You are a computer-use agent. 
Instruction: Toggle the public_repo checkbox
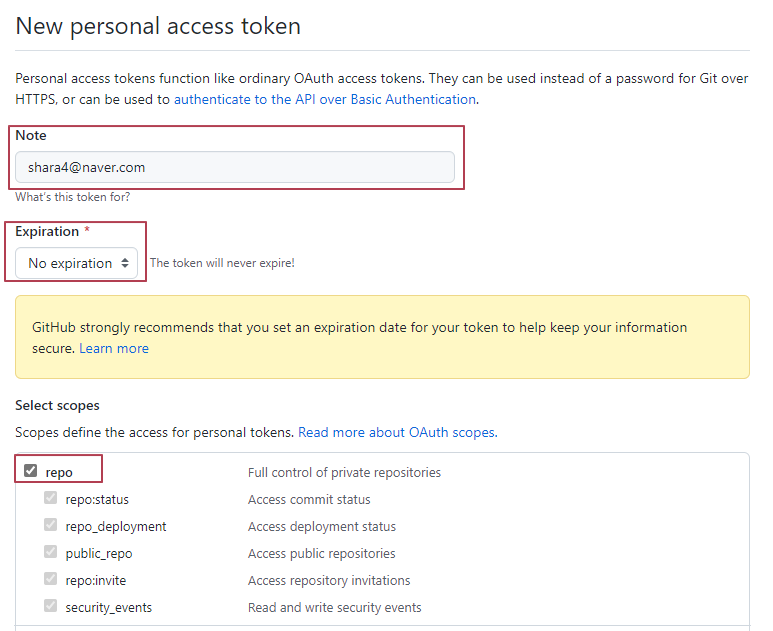pyautogui.click(x=50, y=552)
